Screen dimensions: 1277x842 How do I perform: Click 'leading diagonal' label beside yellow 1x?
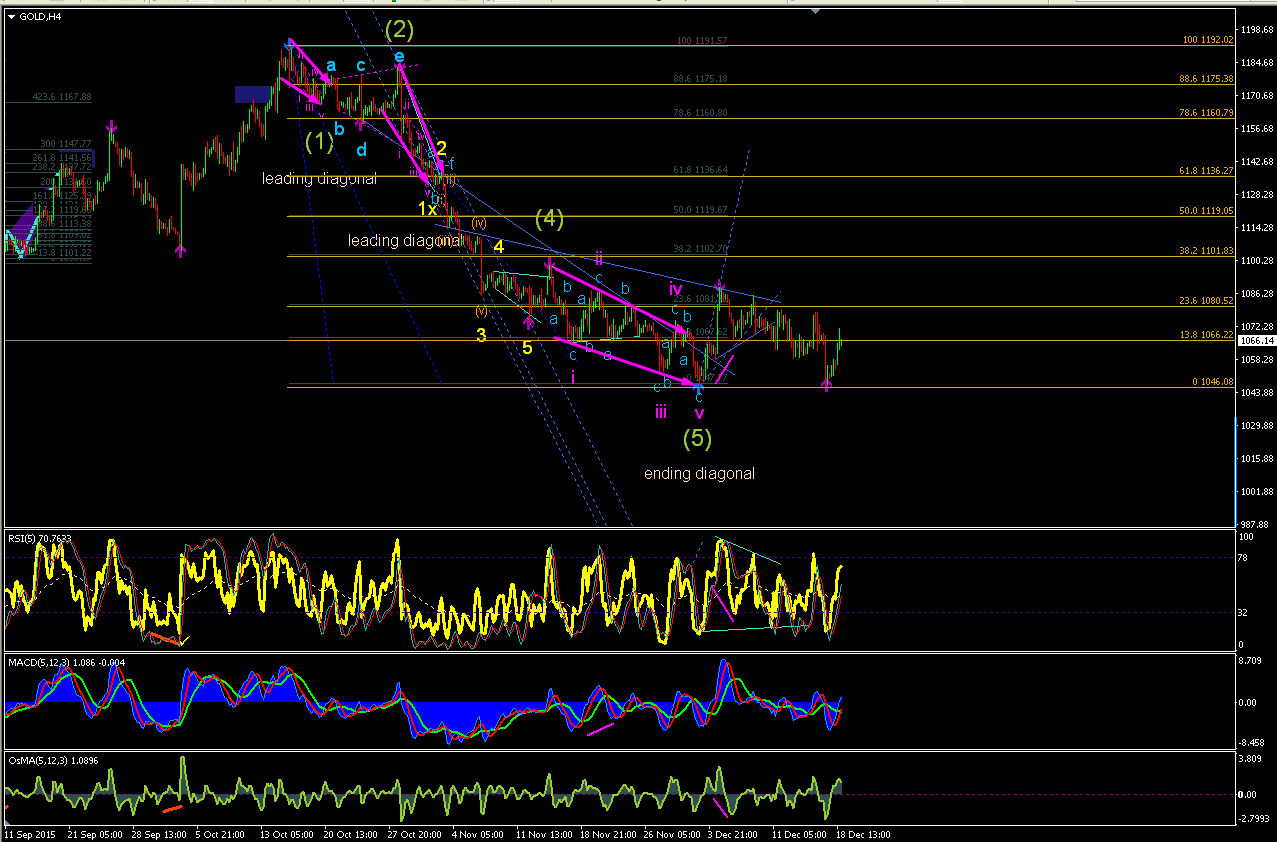point(405,241)
